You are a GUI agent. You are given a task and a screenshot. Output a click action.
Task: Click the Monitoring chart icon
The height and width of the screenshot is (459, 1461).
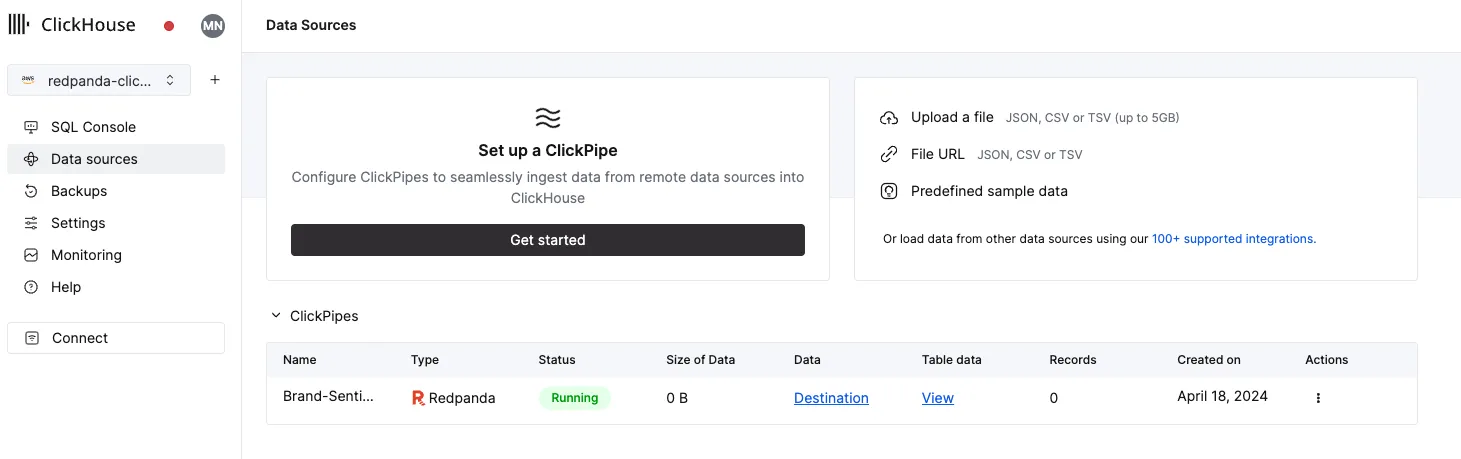tap(31, 255)
